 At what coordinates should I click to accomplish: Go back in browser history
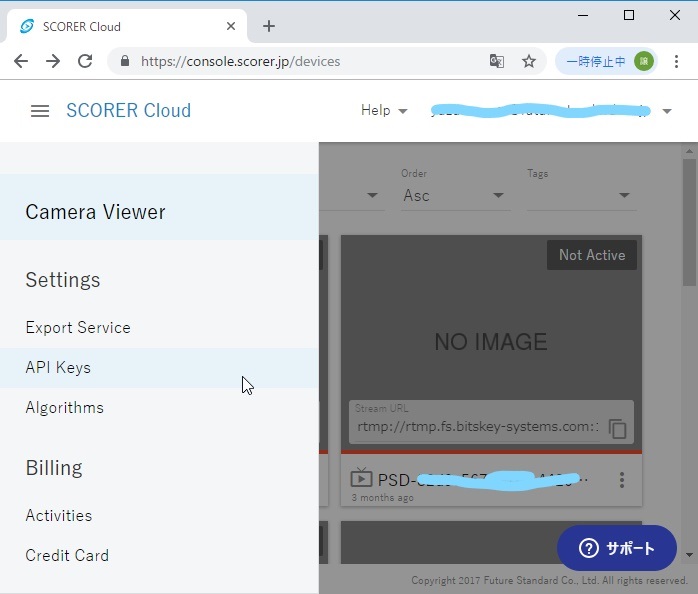point(21,61)
